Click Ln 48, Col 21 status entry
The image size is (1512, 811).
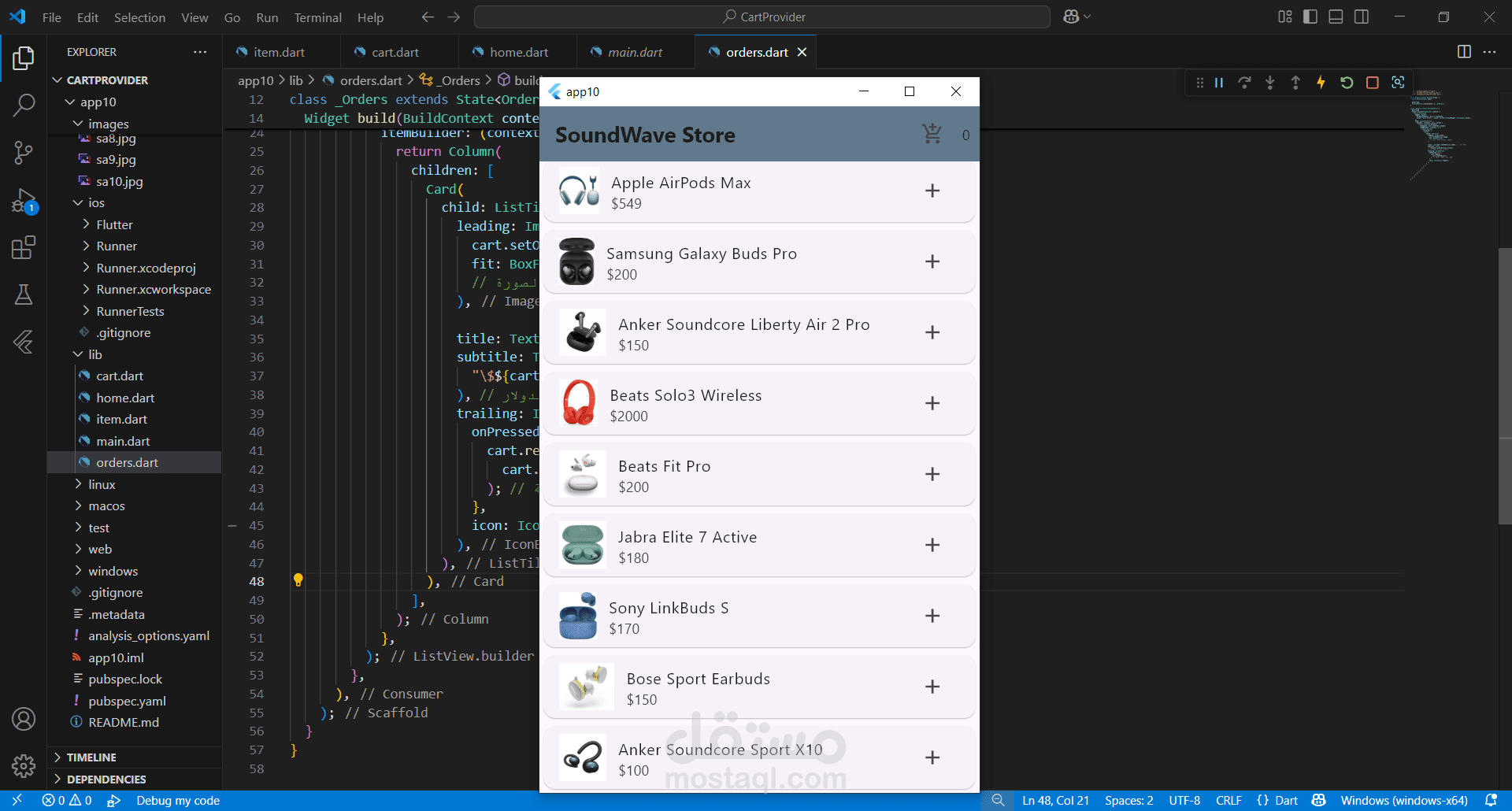1055,801
